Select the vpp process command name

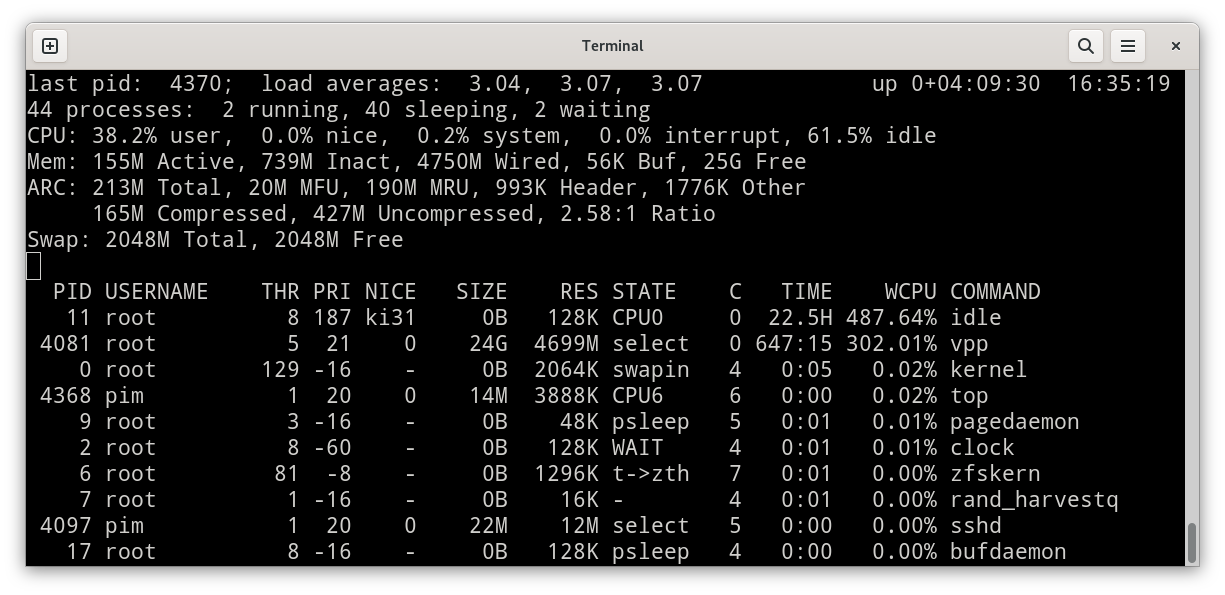[x=969, y=344]
